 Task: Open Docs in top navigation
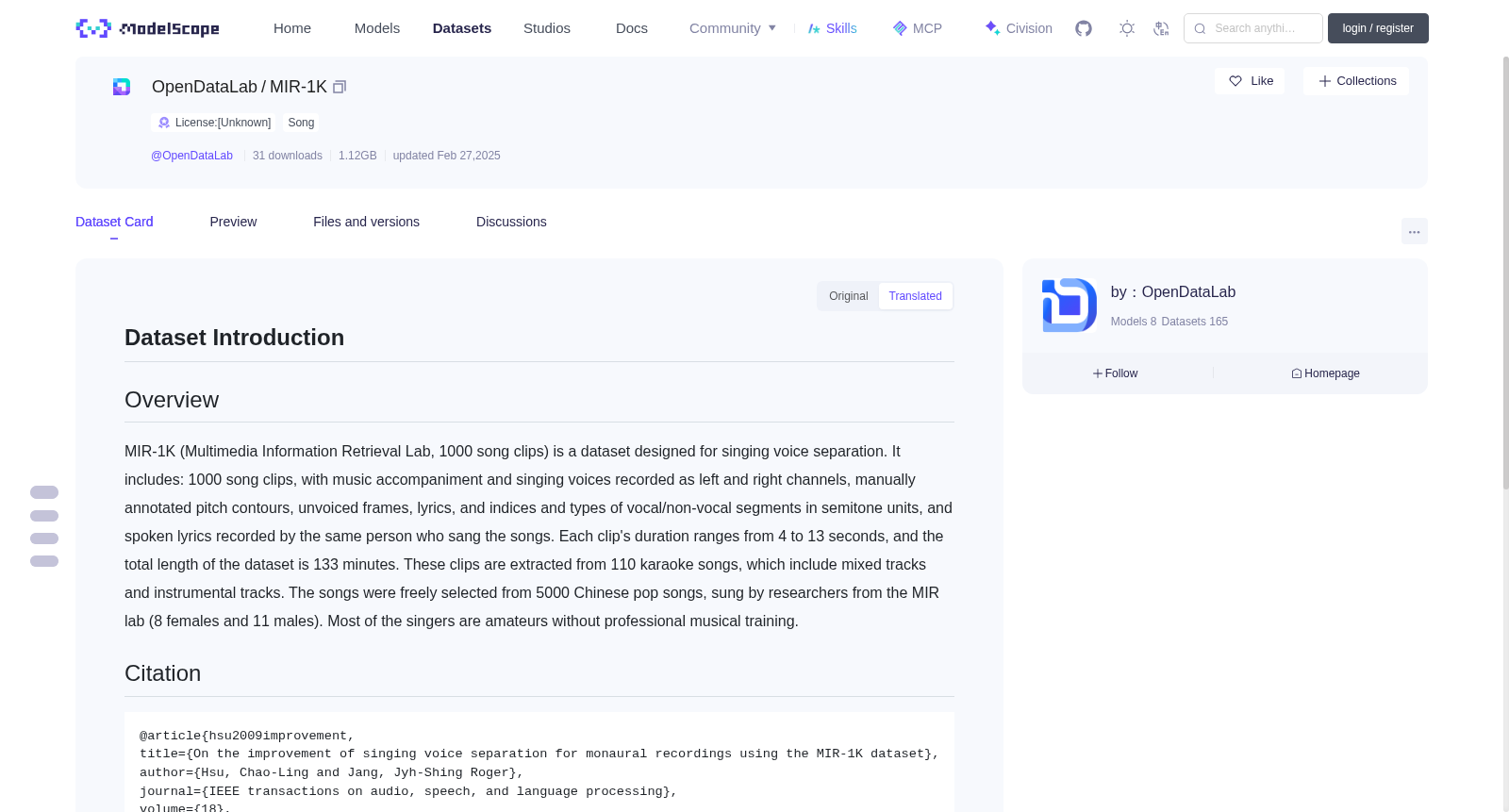point(632,28)
